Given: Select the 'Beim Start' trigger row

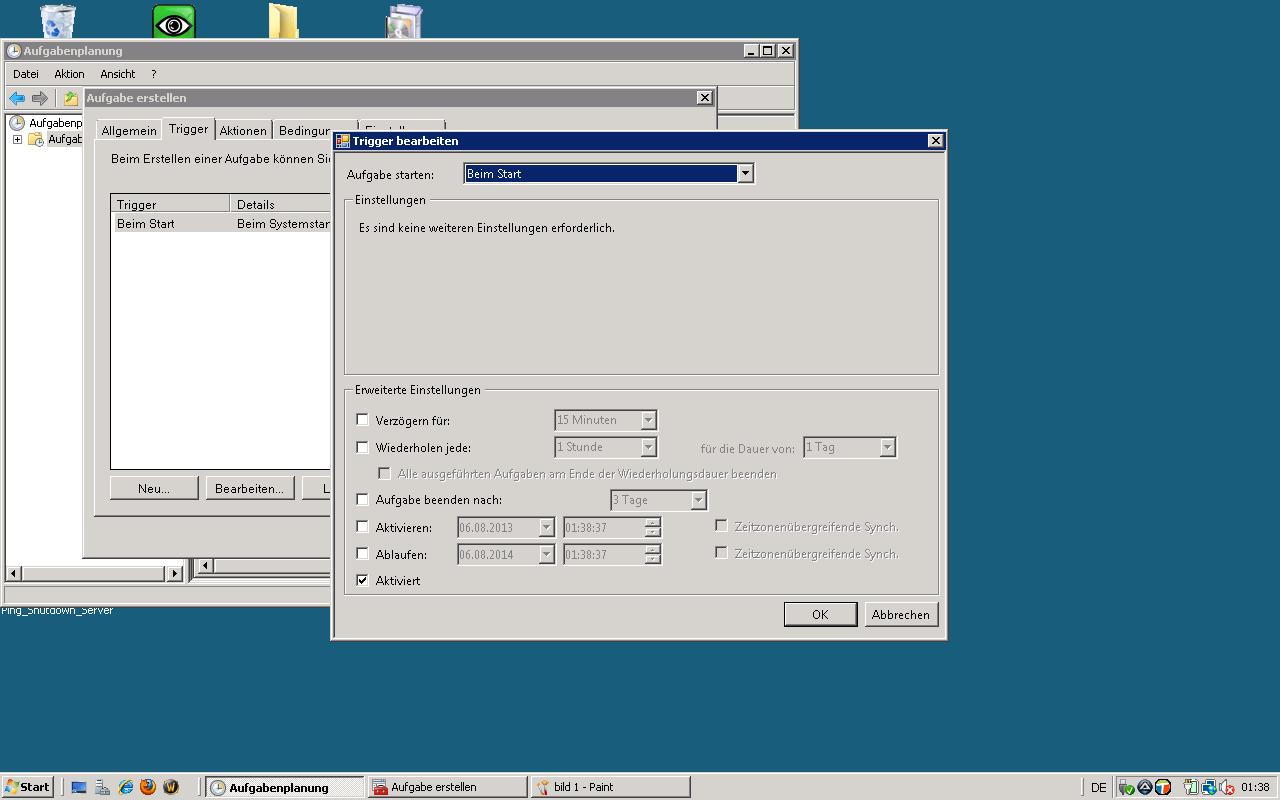Looking at the screenshot, I should point(146,224).
